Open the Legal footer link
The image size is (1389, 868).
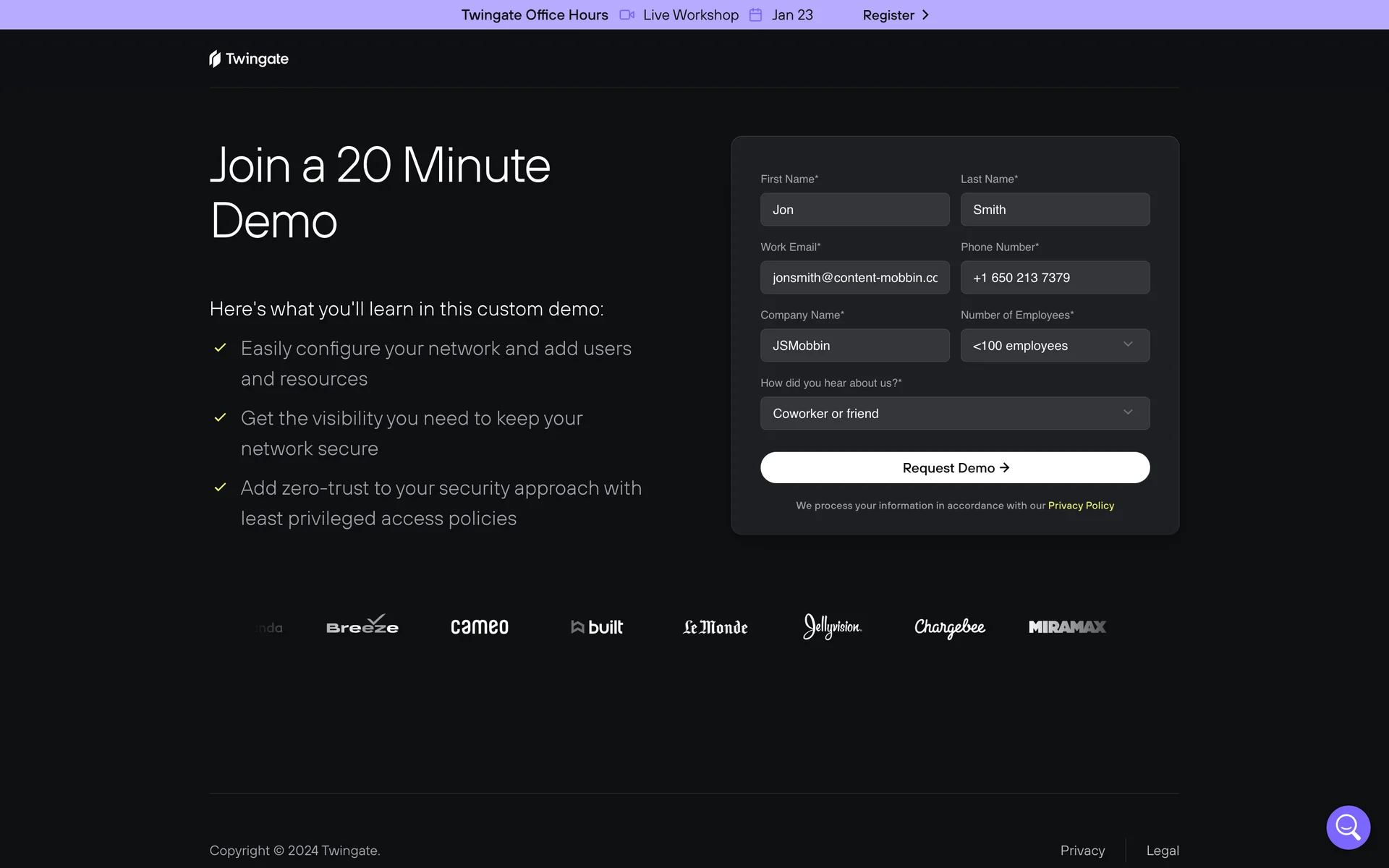(1162, 851)
